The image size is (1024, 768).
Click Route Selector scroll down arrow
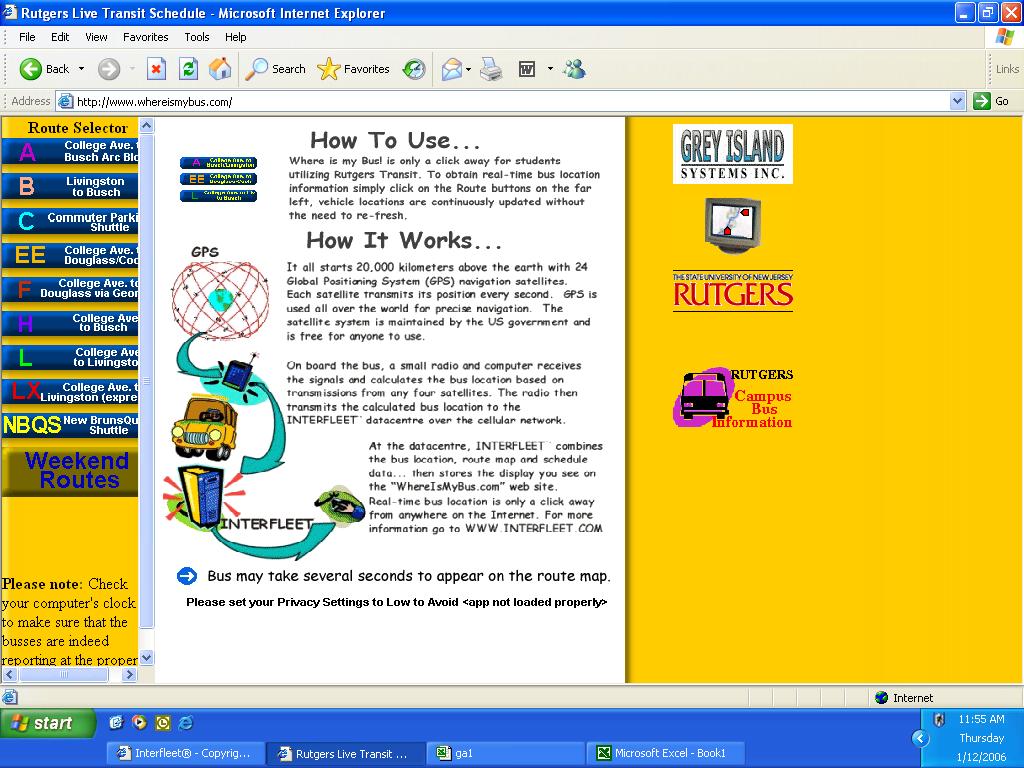[x=147, y=658]
